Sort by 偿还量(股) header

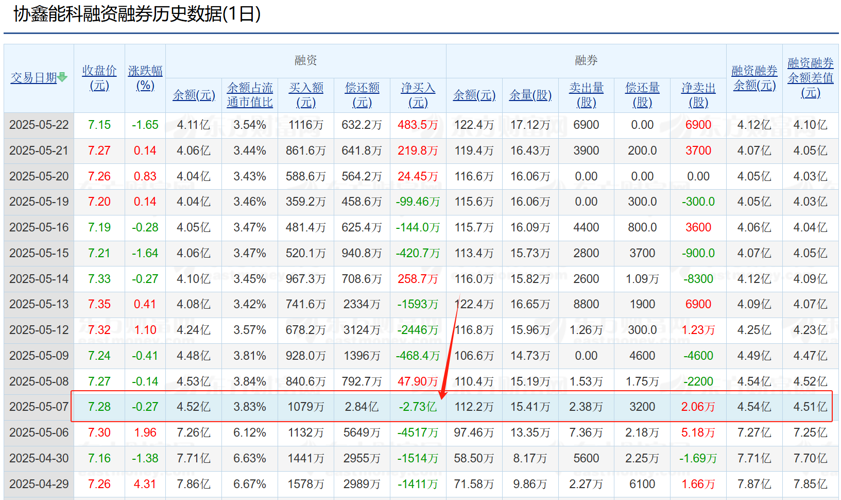click(642, 94)
